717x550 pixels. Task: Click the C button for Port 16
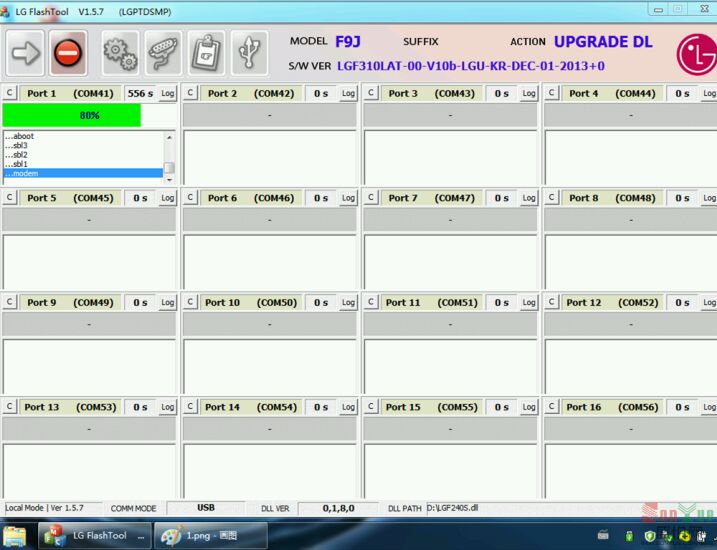tap(551, 406)
